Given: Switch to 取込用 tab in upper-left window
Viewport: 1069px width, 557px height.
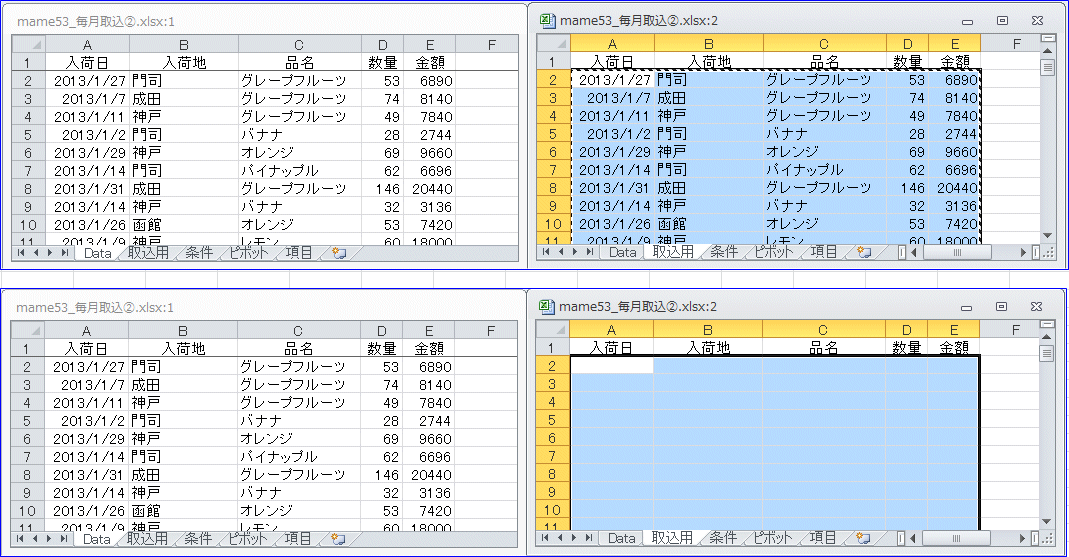Looking at the screenshot, I should click(x=148, y=253).
